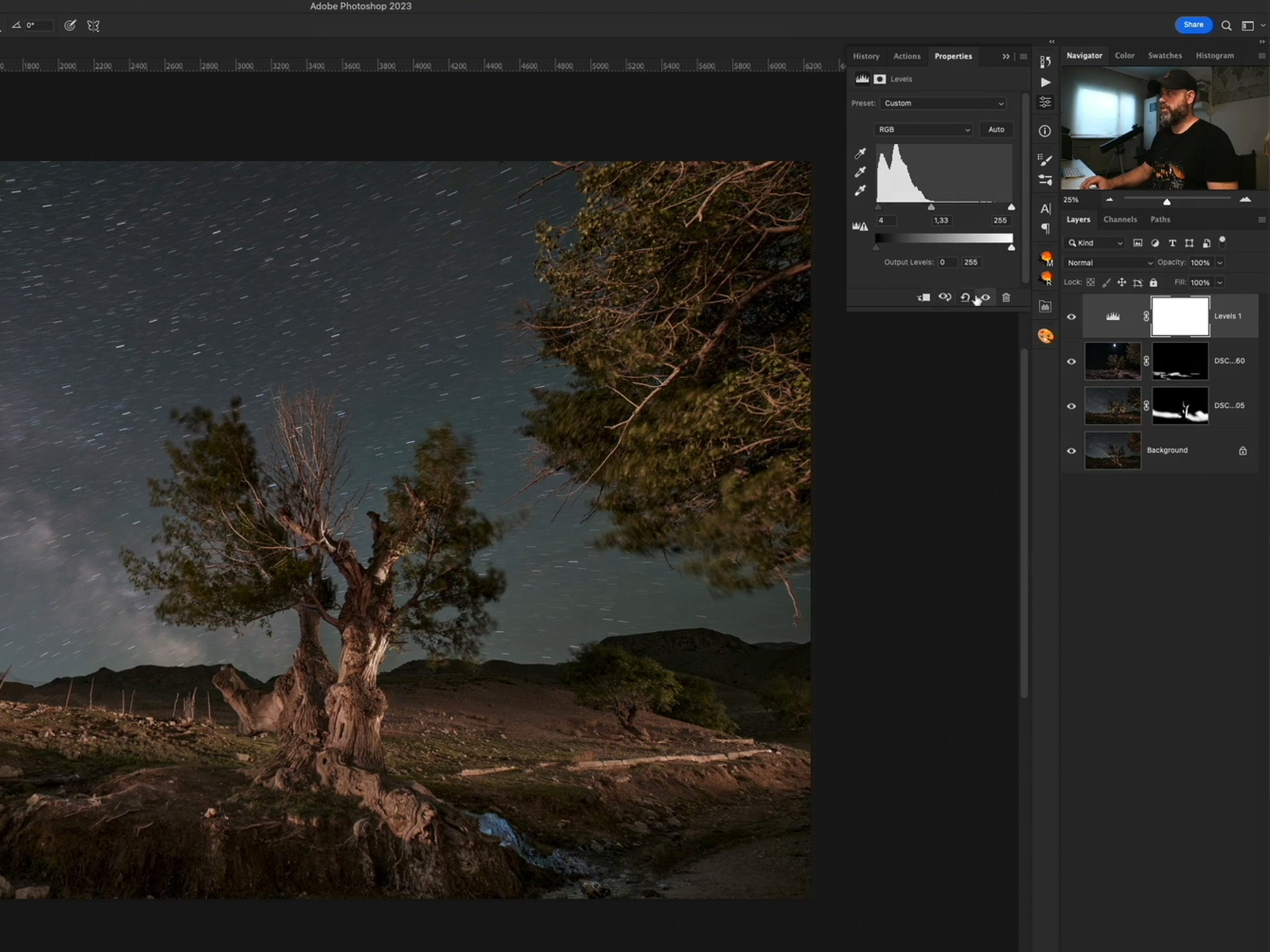Hide the Background layer
Image resolution: width=1270 pixels, height=952 pixels.
1071,450
